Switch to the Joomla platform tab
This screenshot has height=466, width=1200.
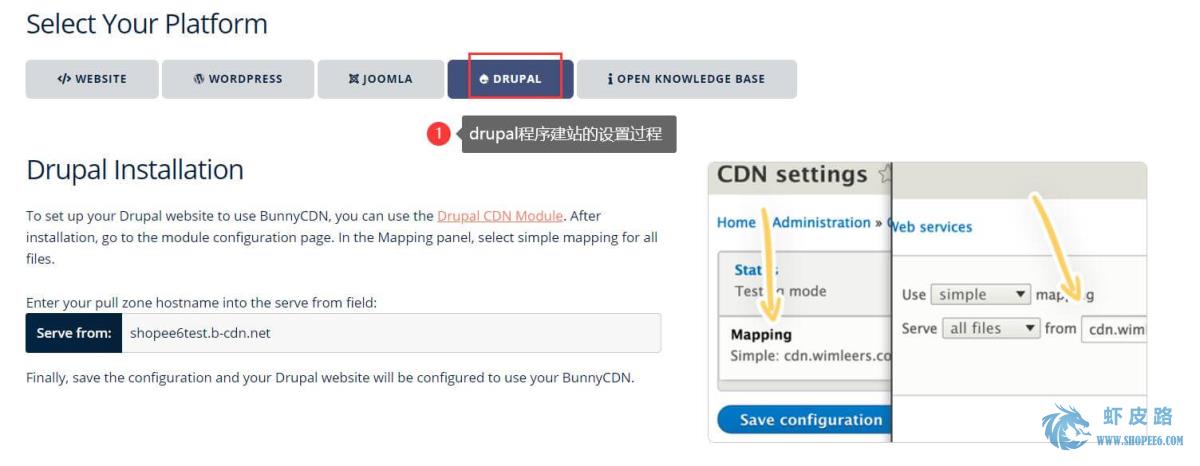(380, 79)
